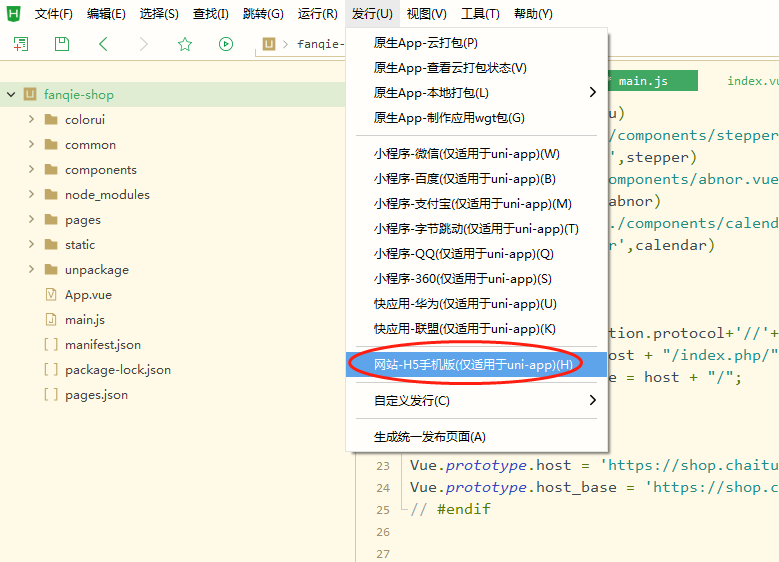Click the manifest.json bracket icon
This screenshot has height=562, width=779.
click(51, 344)
